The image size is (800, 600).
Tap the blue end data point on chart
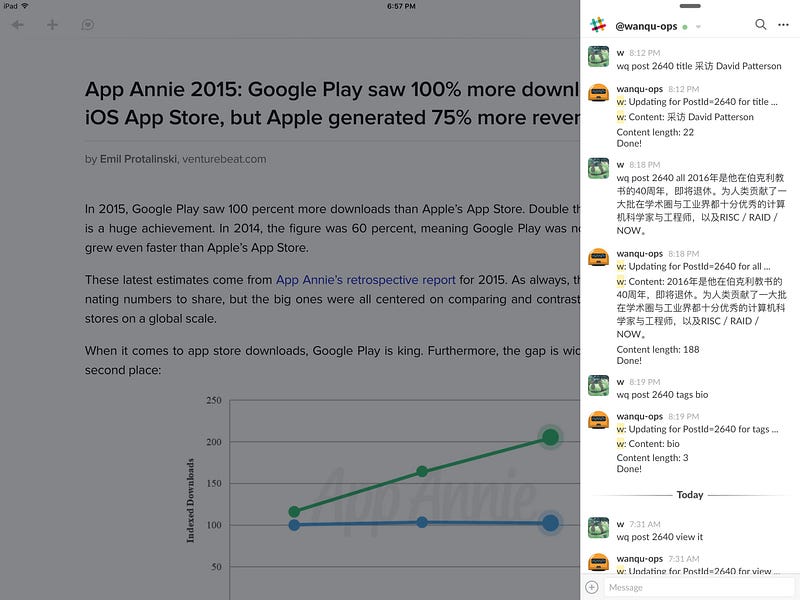click(550, 522)
